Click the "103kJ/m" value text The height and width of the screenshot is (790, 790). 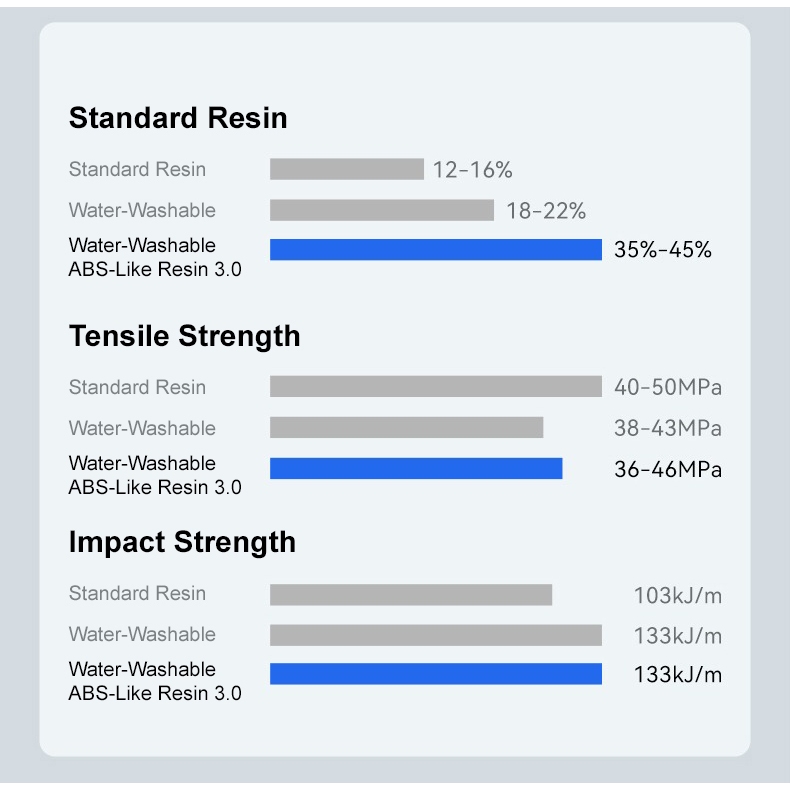click(x=677, y=596)
